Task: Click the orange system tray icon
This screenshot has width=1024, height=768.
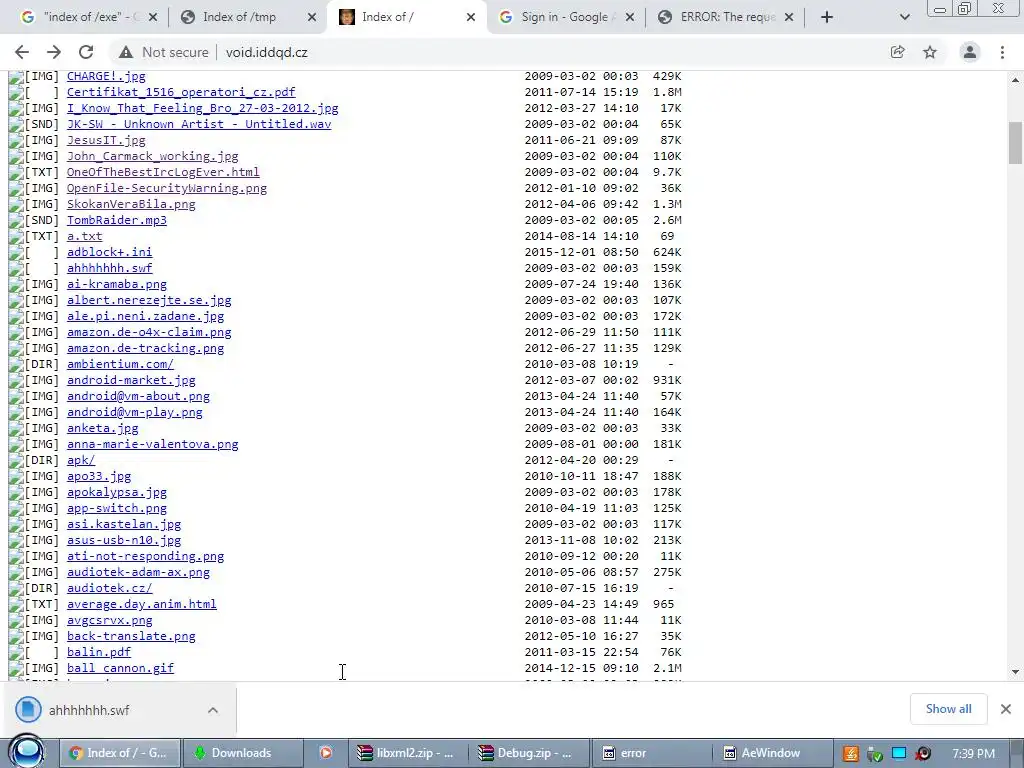Action: tap(850, 754)
